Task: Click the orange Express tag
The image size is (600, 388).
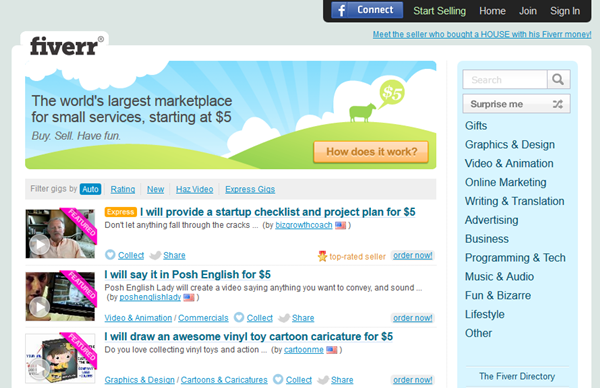Action: point(121,212)
